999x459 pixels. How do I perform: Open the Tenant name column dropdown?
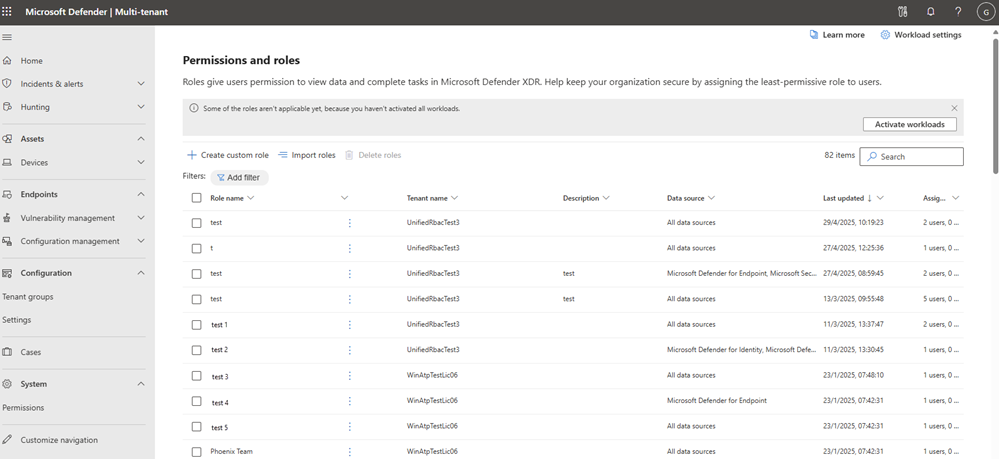pos(454,198)
